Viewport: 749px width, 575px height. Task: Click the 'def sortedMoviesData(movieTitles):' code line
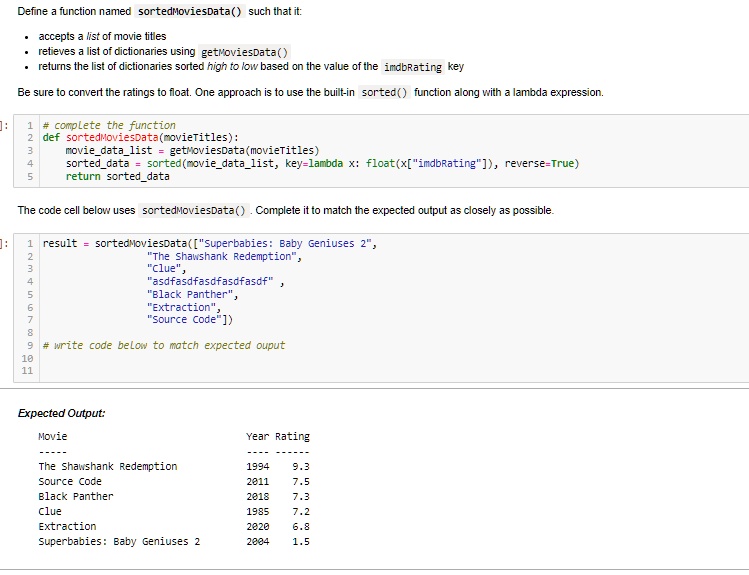click(140, 138)
